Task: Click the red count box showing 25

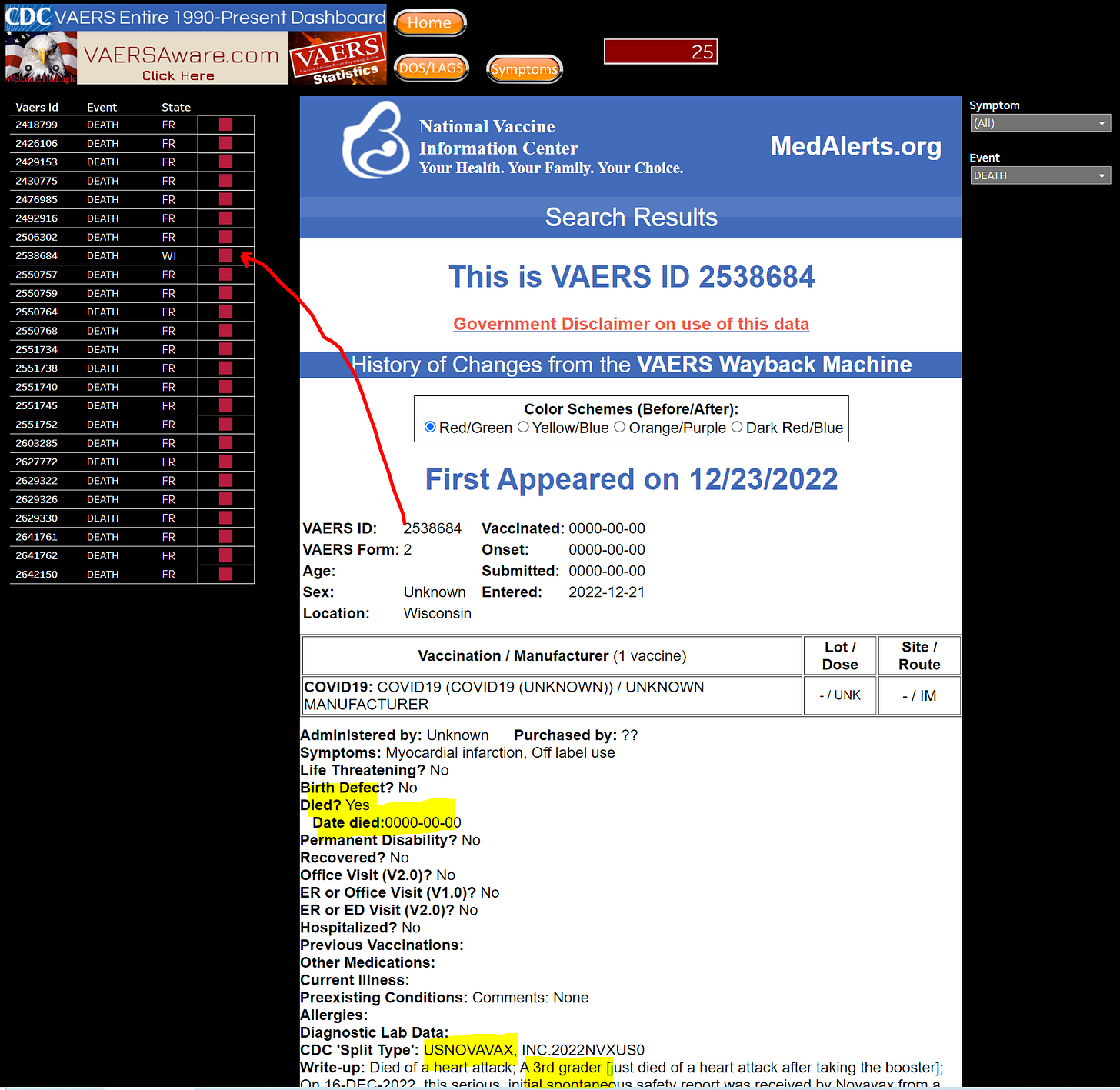Action: click(x=661, y=52)
